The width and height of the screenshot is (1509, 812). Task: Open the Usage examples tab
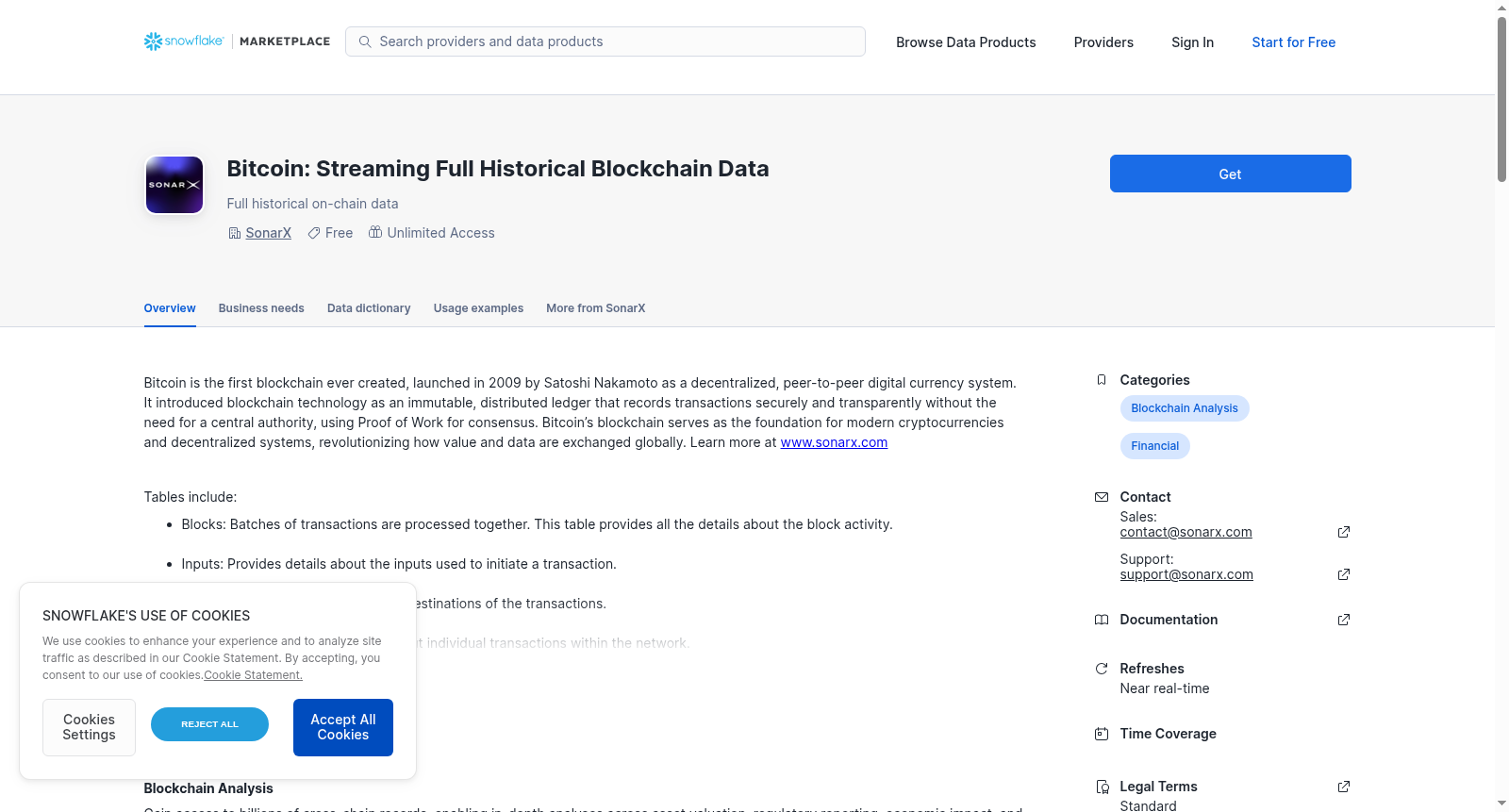pos(478,308)
